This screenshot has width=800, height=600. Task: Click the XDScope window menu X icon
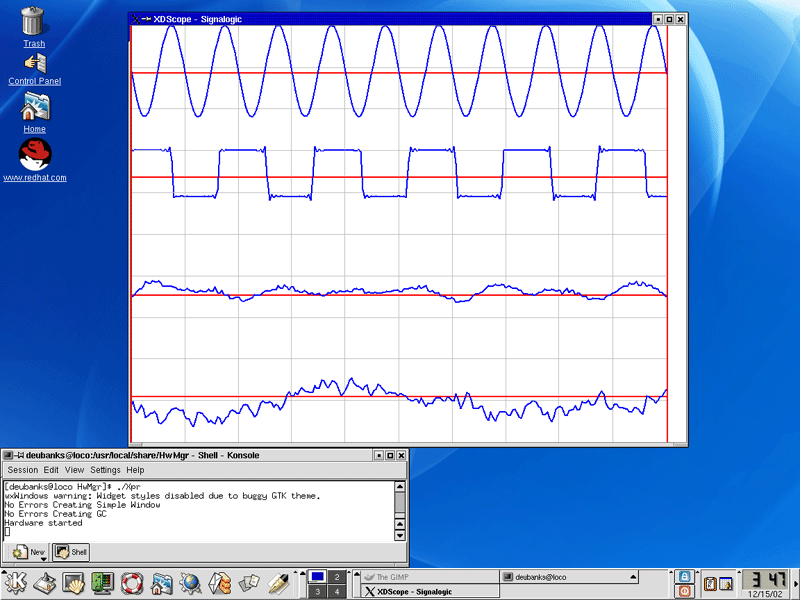click(136, 19)
